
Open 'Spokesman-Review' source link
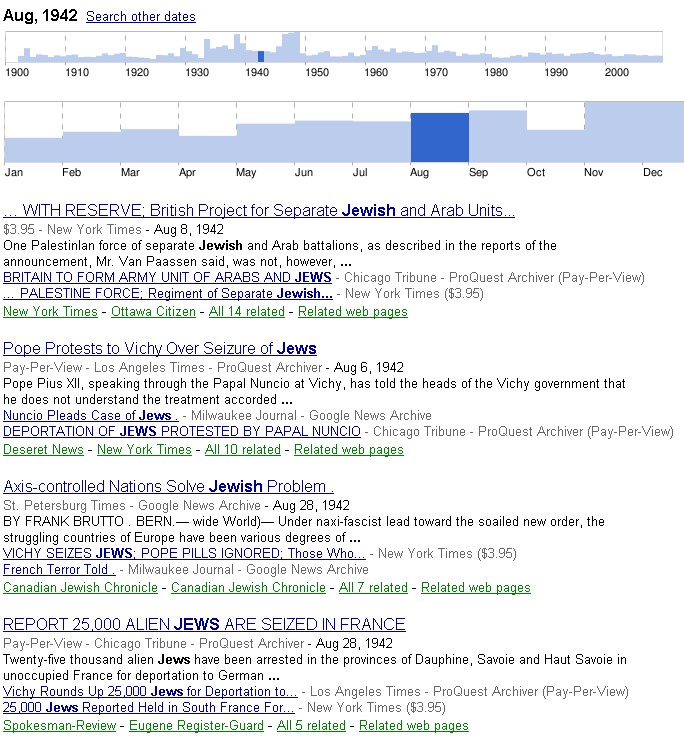pos(60,726)
